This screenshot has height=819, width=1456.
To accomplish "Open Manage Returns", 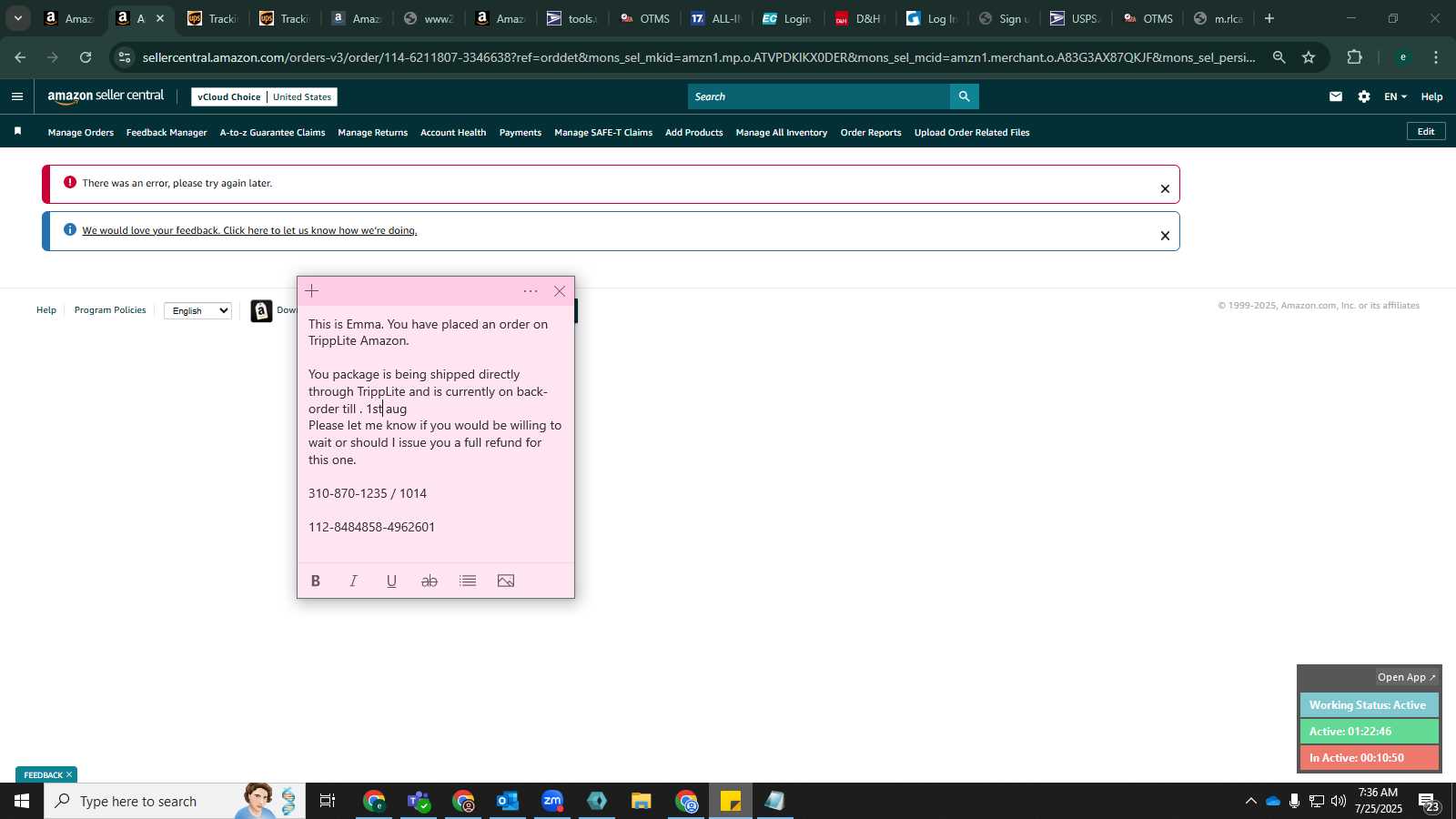I will click(x=373, y=133).
